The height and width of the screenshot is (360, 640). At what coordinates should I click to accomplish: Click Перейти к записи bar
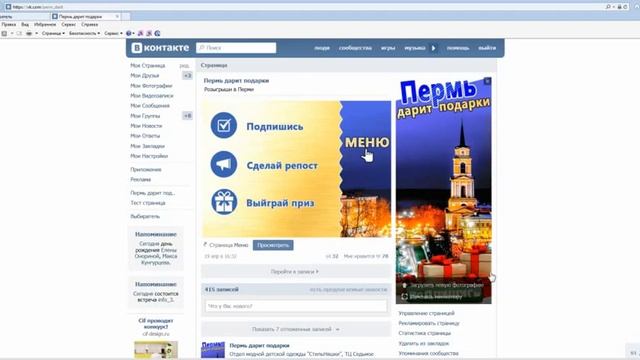click(296, 271)
